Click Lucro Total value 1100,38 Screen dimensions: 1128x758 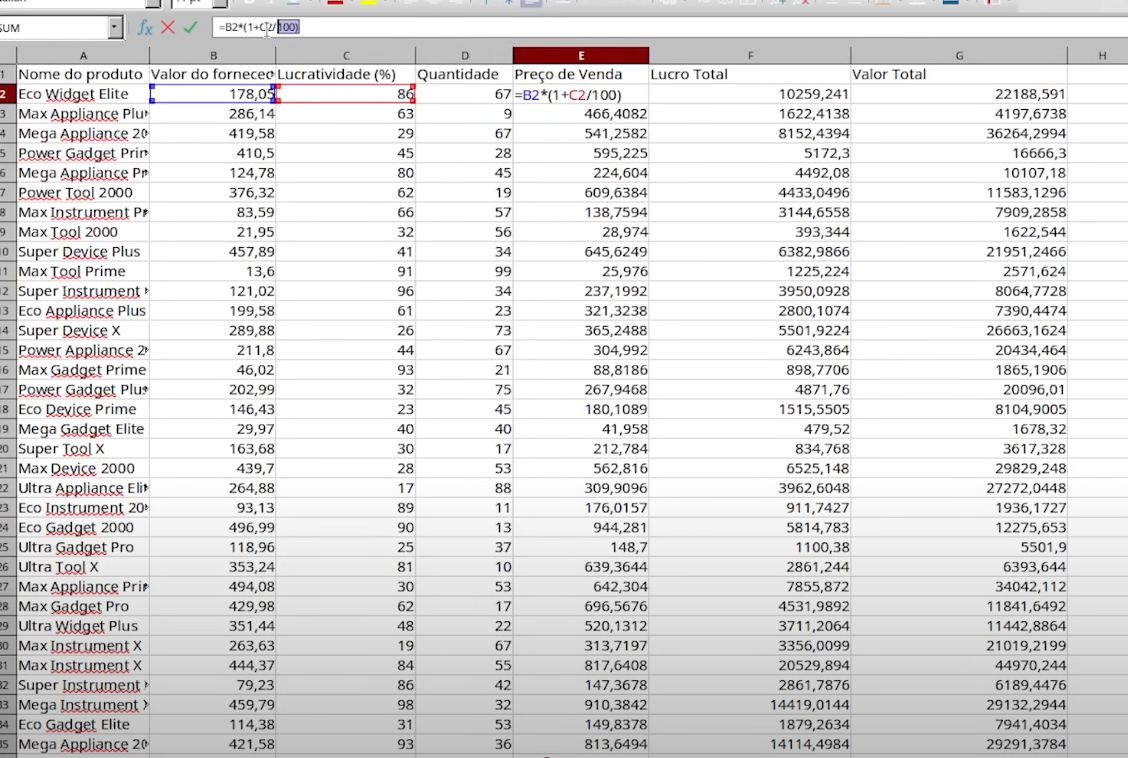point(750,547)
